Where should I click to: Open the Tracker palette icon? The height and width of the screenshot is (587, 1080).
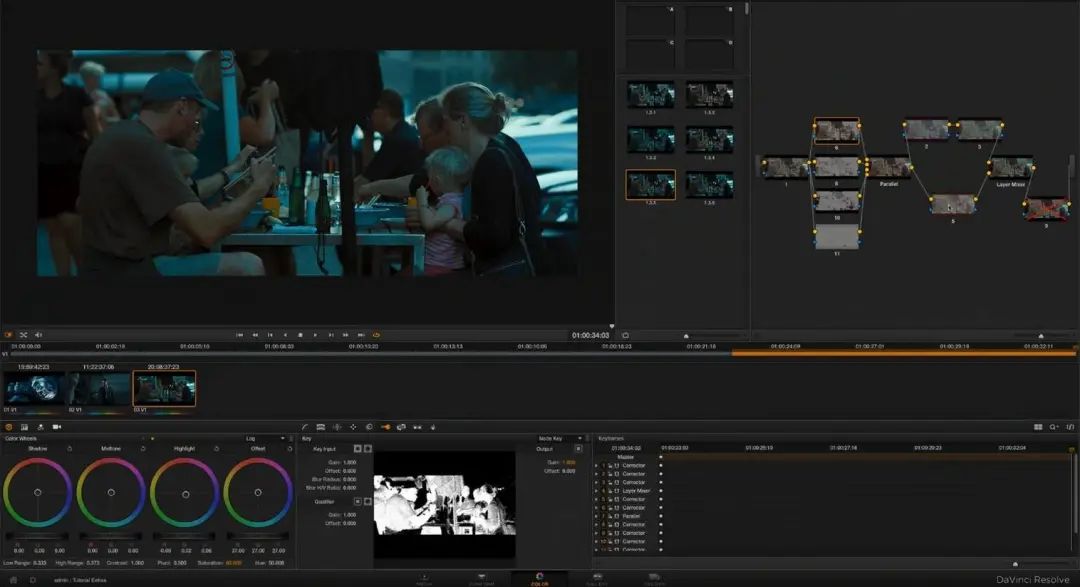coord(353,427)
